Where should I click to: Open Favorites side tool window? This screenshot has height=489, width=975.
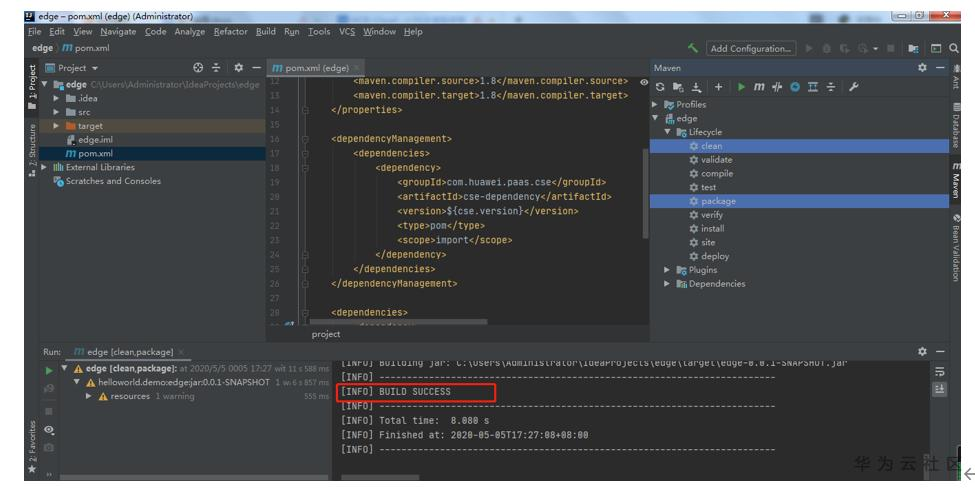tap(32, 447)
